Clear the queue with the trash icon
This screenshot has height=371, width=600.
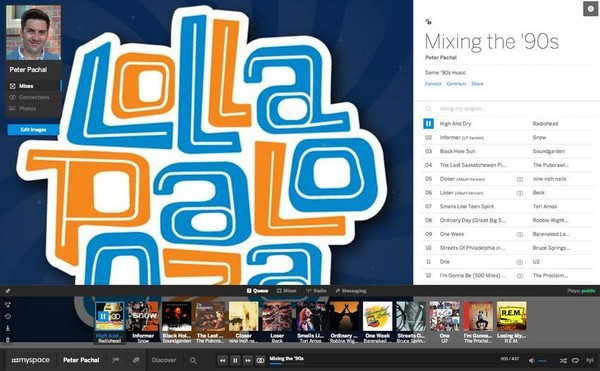(8, 339)
